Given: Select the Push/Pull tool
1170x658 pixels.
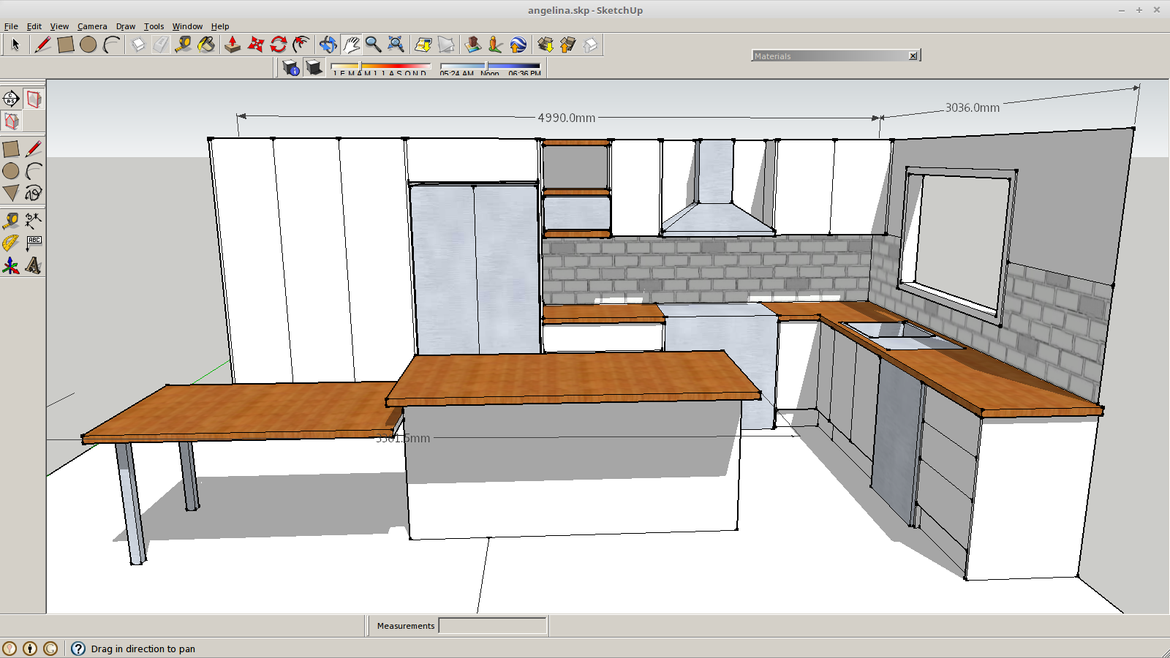Looking at the screenshot, I should click(x=232, y=44).
